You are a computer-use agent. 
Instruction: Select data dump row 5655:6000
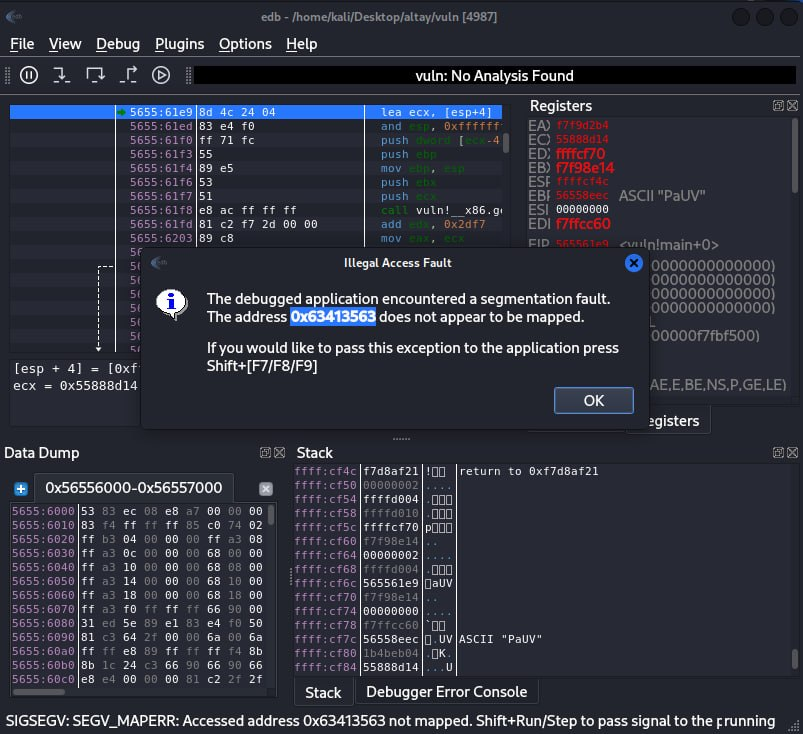click(137, 511)
